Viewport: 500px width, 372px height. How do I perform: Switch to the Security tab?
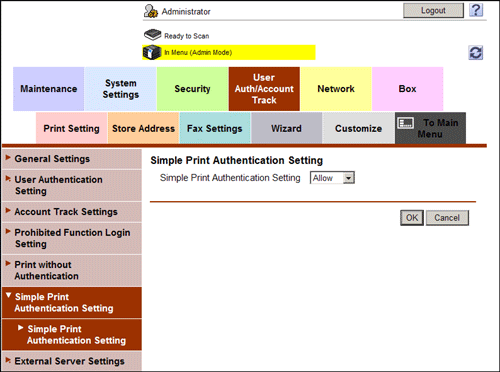pos(192,89)
